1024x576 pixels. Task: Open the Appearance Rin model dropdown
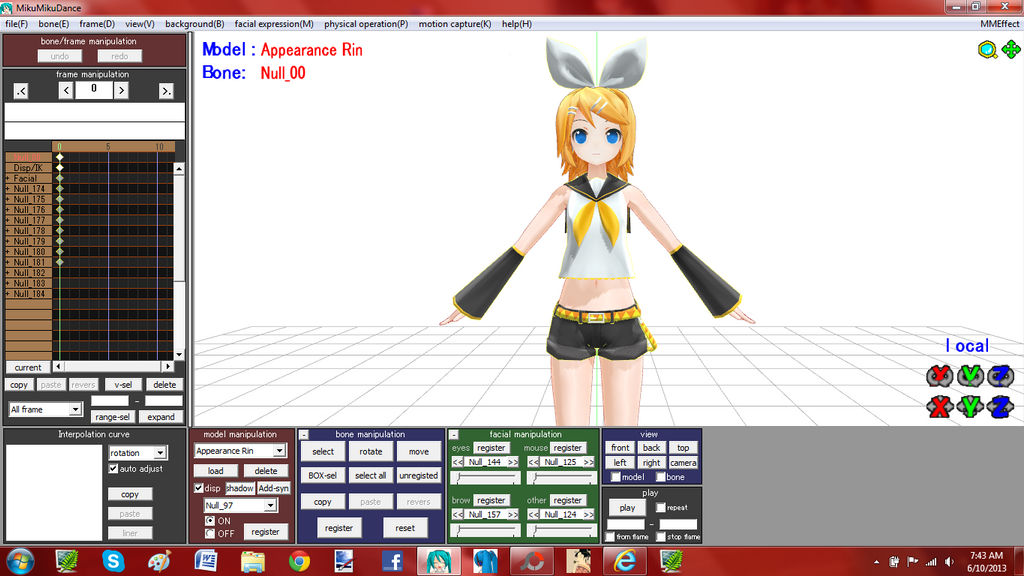click(240, 450)
